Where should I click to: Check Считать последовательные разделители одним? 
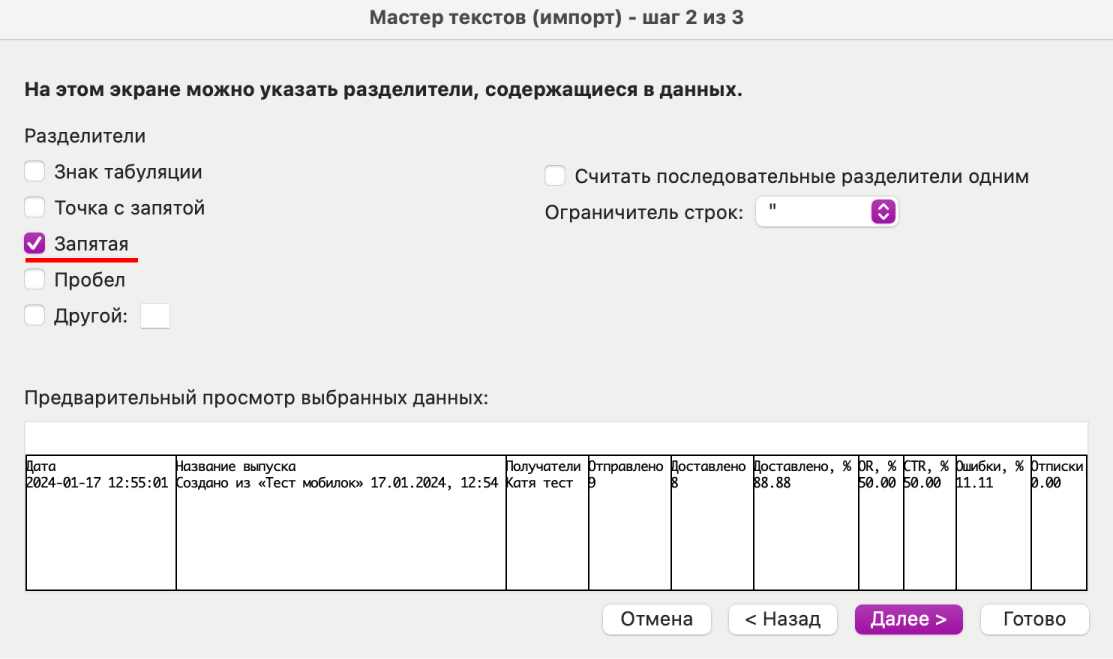[555, 177]
